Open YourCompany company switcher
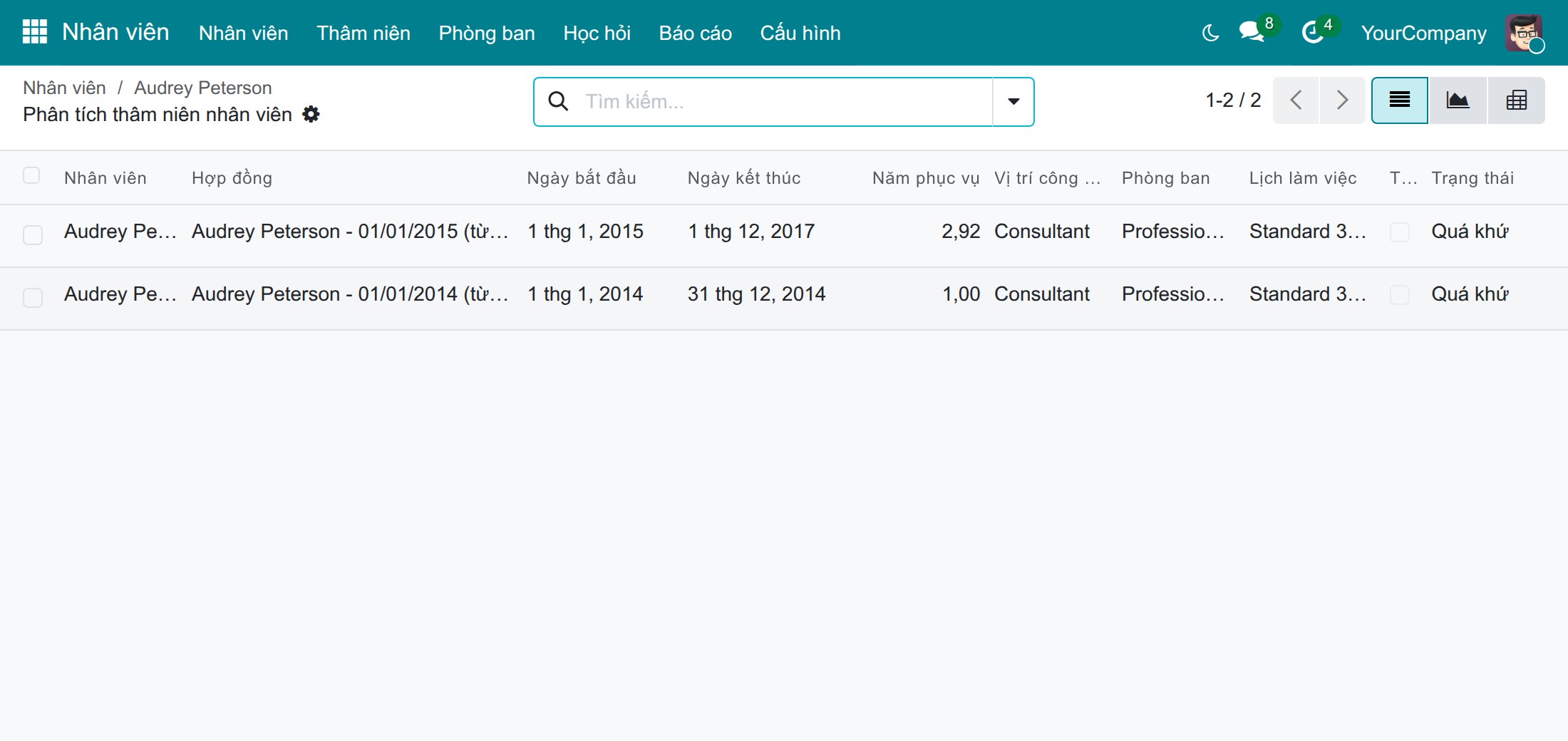Image resolution: width=1568 pixels, height=741 pixels. 1423,33
